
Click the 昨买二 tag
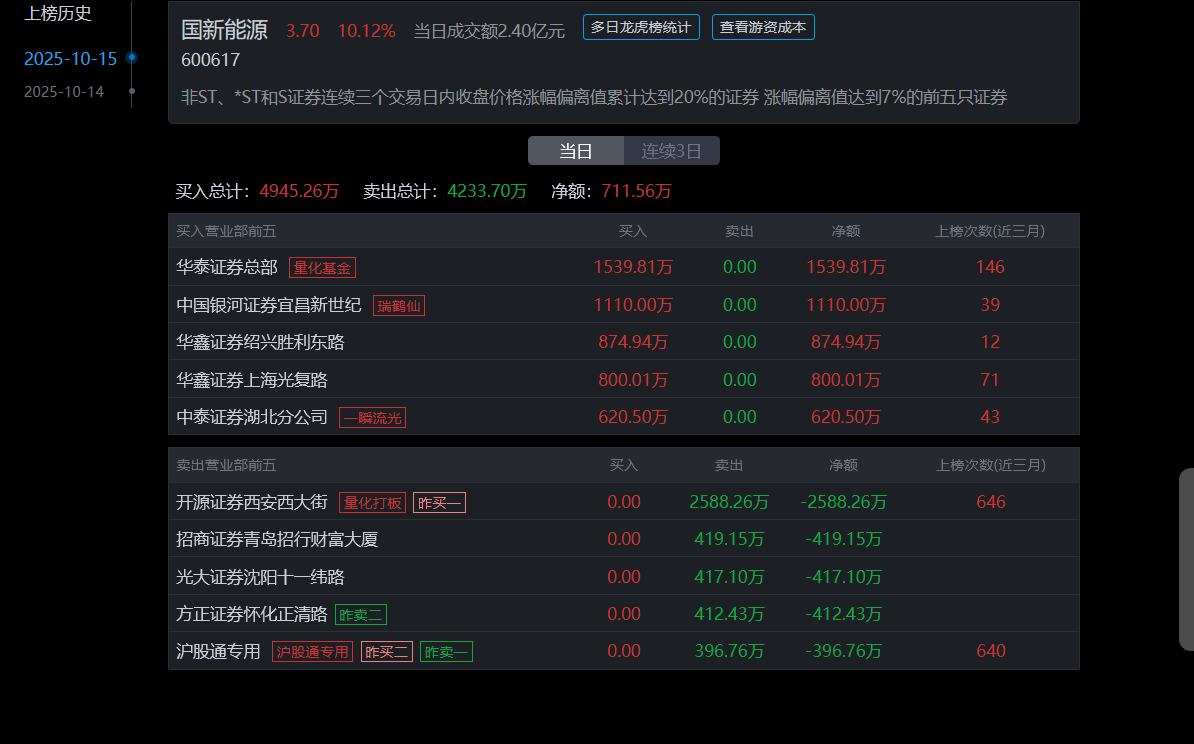(x=387, y=652)
